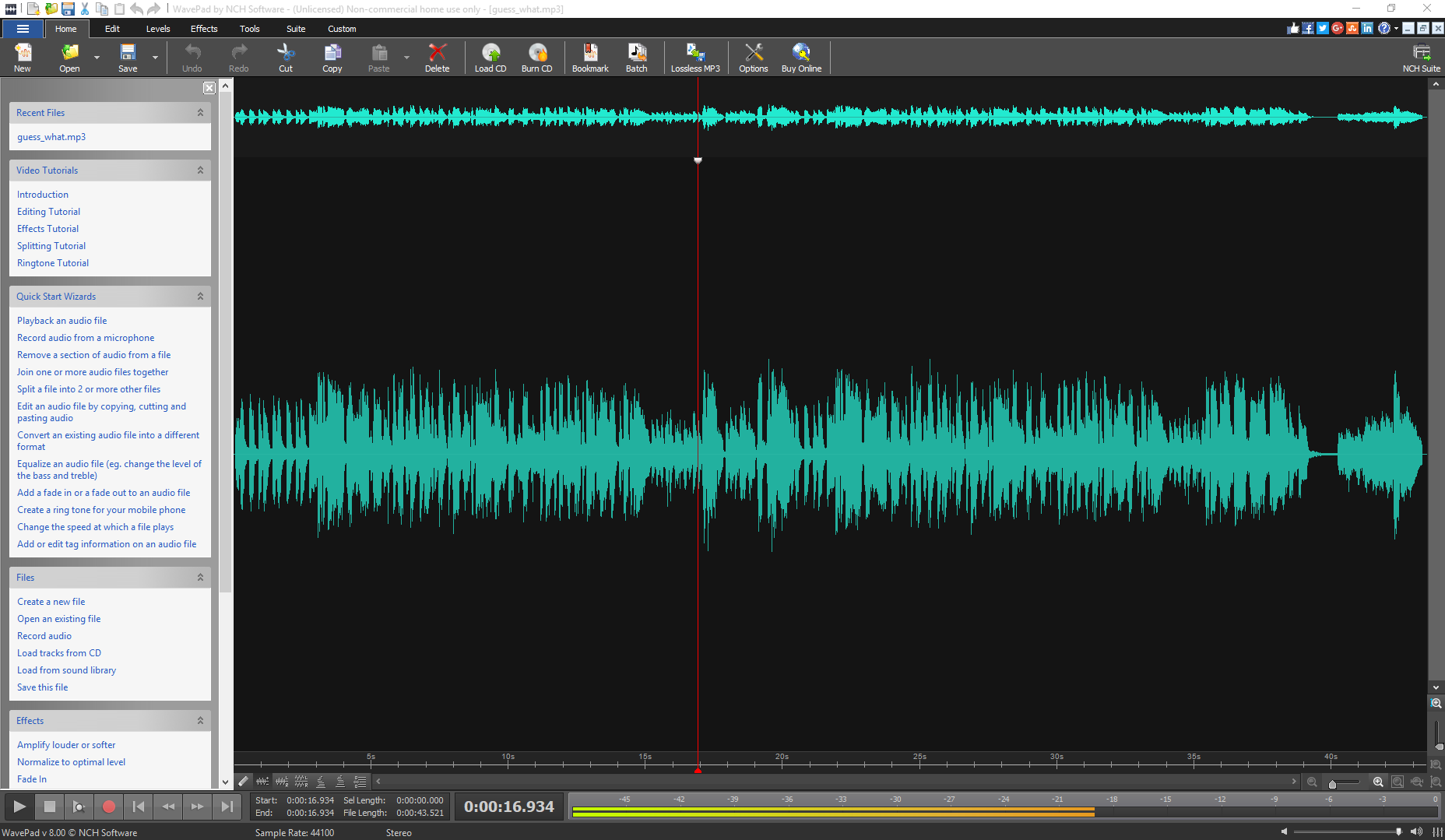Open the blue hamburger menu button

pyautogui.click(x=23, y=29)
